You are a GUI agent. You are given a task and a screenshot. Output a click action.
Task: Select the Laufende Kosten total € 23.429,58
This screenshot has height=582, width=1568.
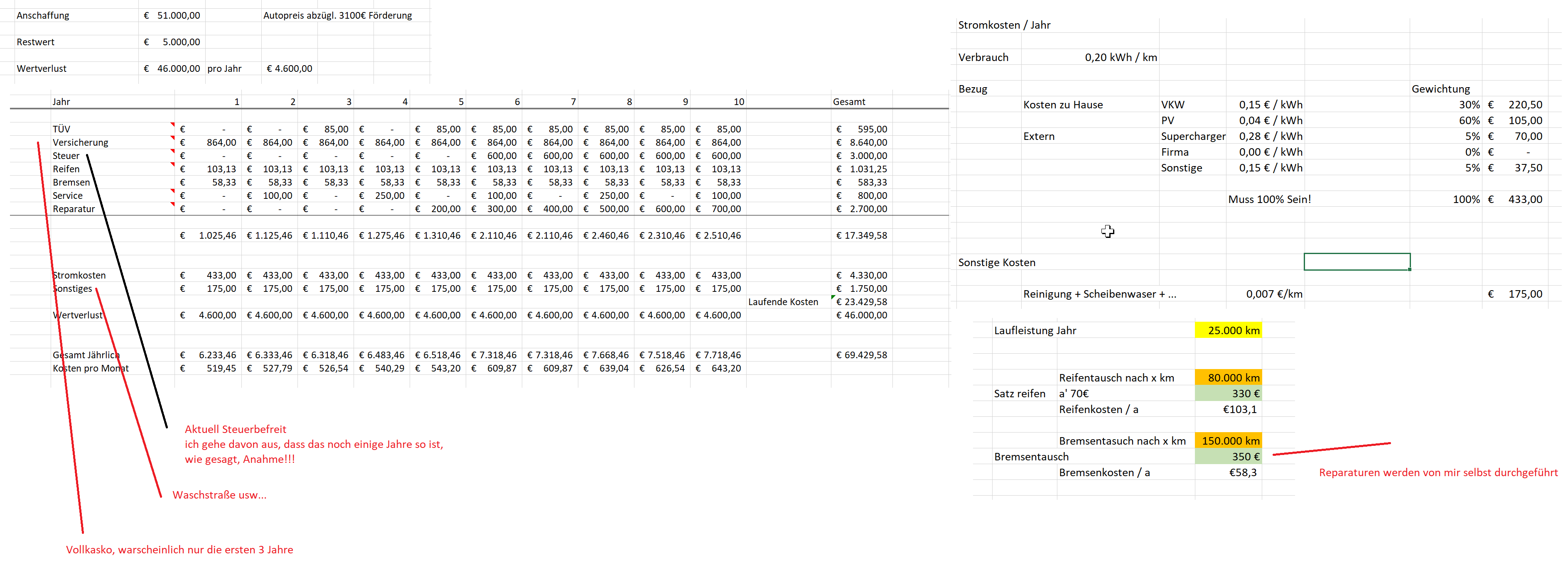point(862,302)
